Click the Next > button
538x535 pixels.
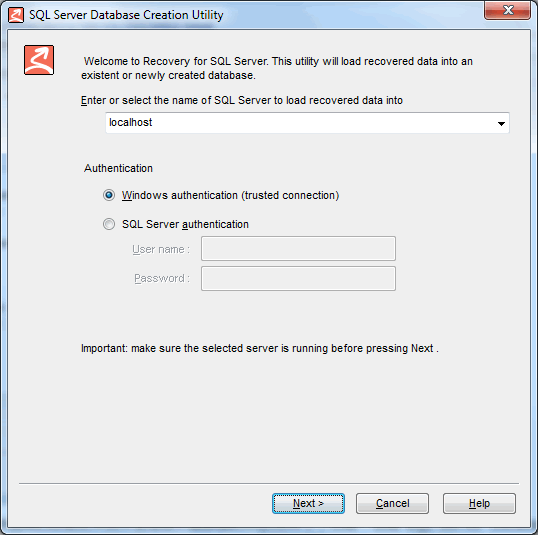pyautogui.click(x=308, y=503)
